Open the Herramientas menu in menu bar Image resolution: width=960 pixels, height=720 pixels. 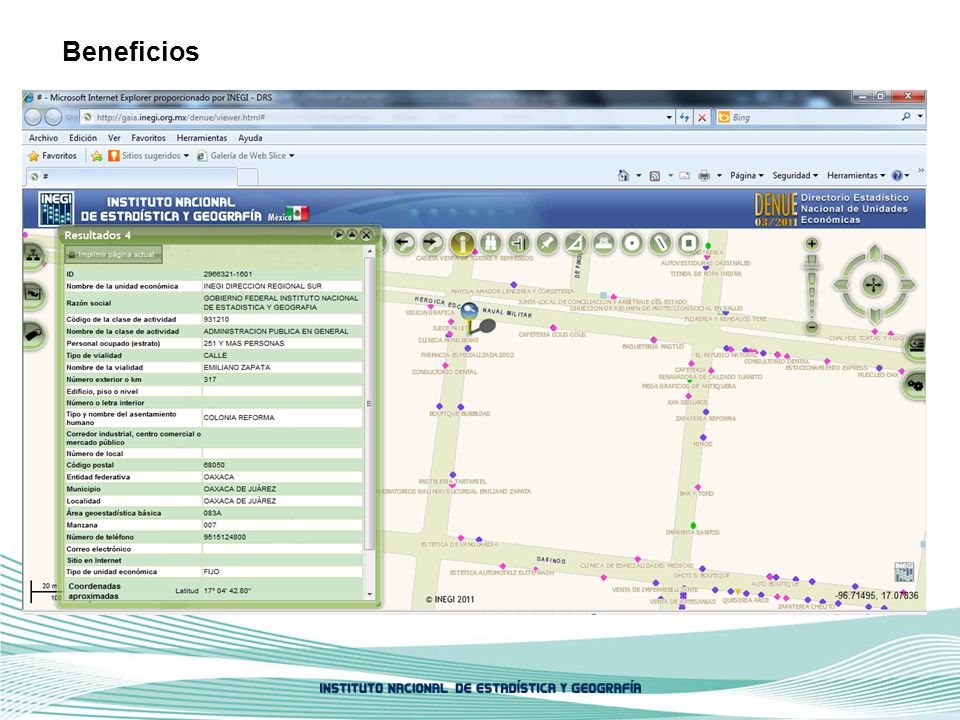point(201,138)
